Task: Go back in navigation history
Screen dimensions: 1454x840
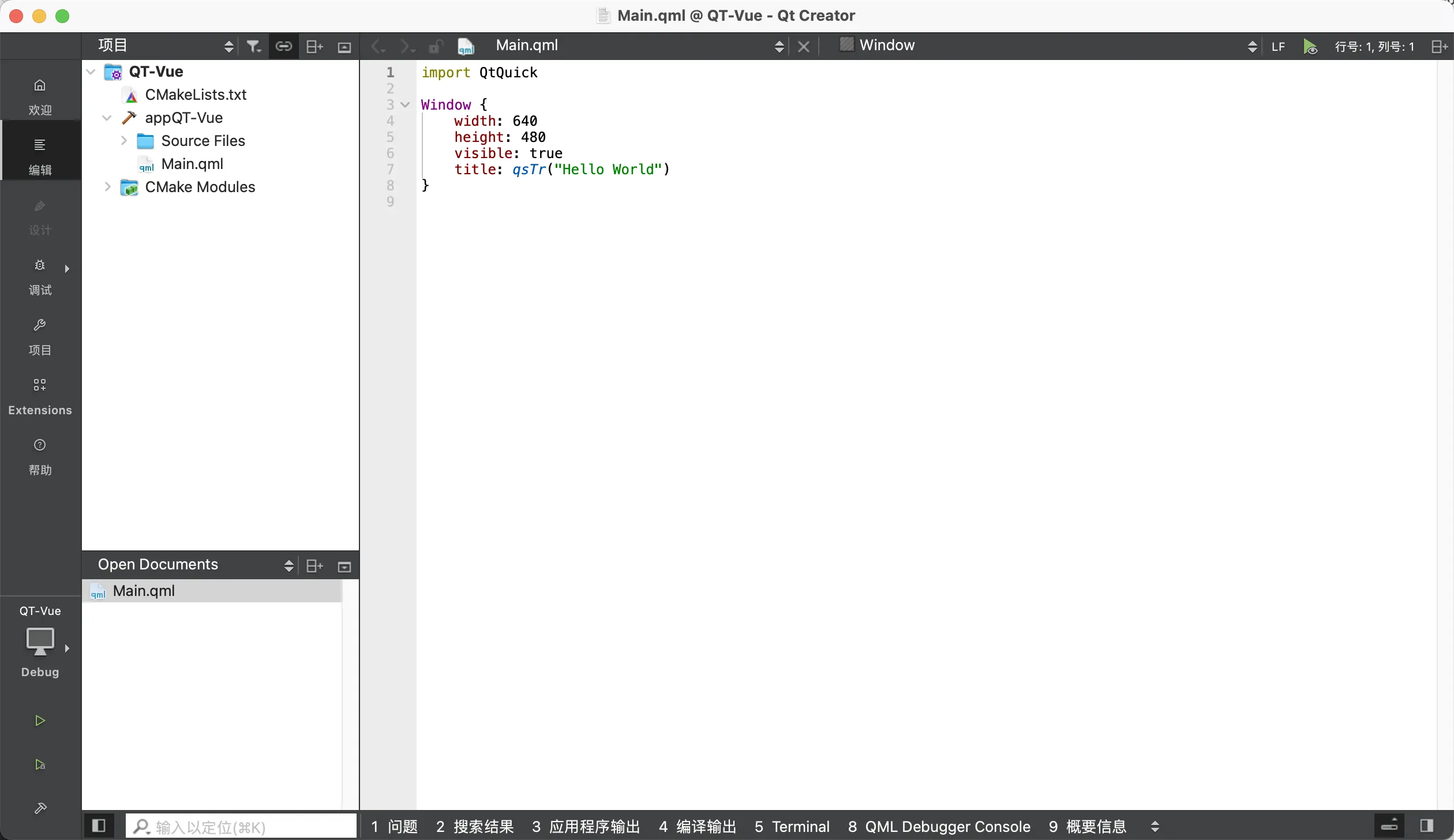Action: coord(378,46)
